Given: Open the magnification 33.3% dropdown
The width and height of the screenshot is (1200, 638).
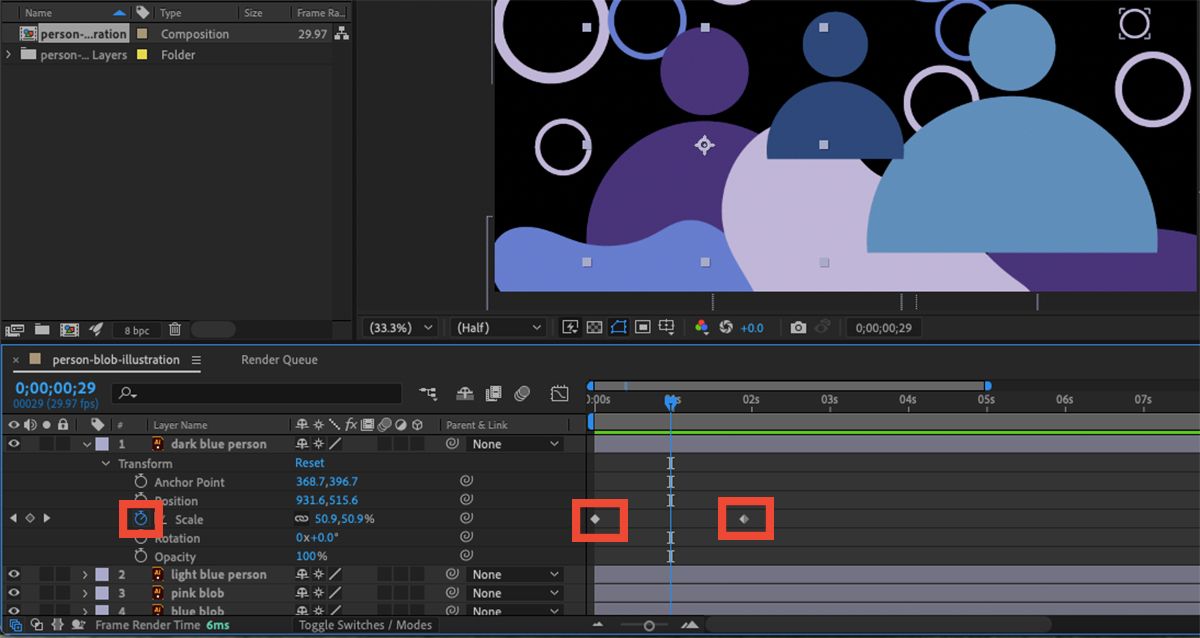Looking at the screenshot, I should (x=402, y=328).
